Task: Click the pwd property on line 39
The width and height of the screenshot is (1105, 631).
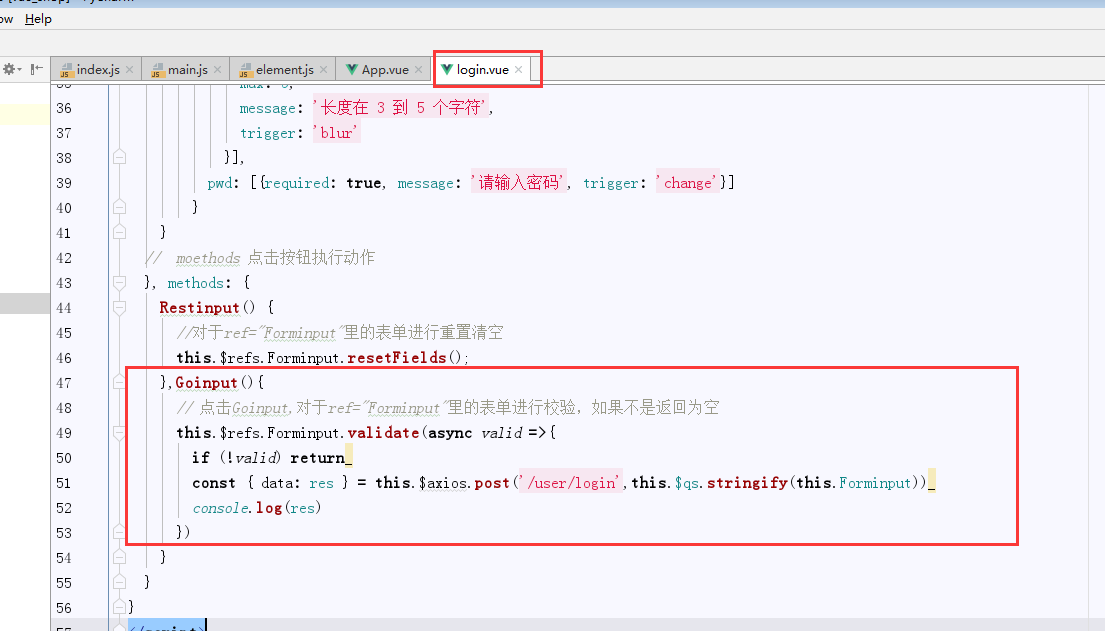Action: coord(220,183)
